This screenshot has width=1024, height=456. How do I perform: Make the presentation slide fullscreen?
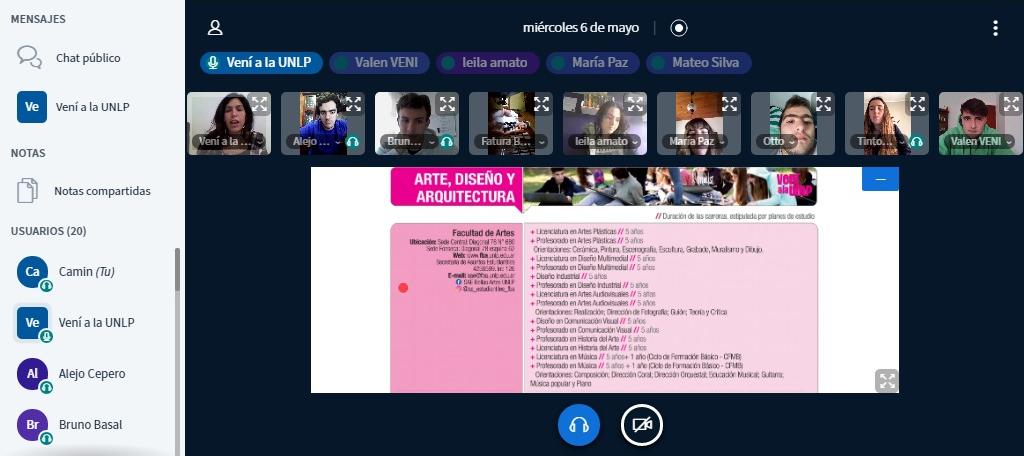click(x=886, y=380)
